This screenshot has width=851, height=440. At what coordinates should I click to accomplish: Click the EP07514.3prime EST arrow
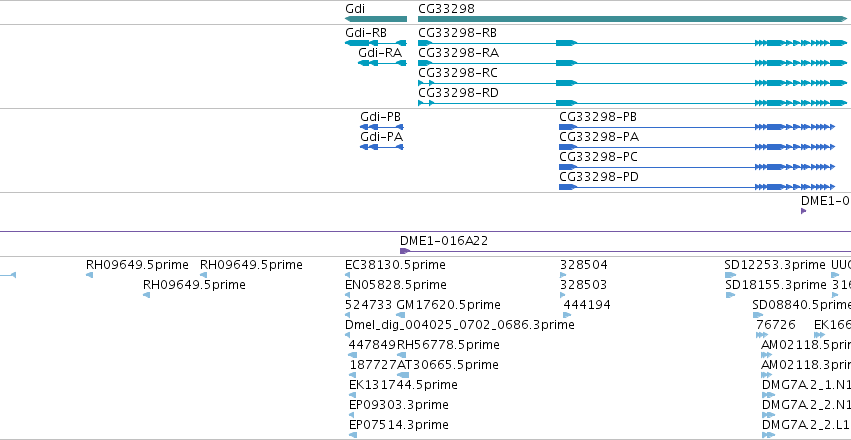click(353, 435)
